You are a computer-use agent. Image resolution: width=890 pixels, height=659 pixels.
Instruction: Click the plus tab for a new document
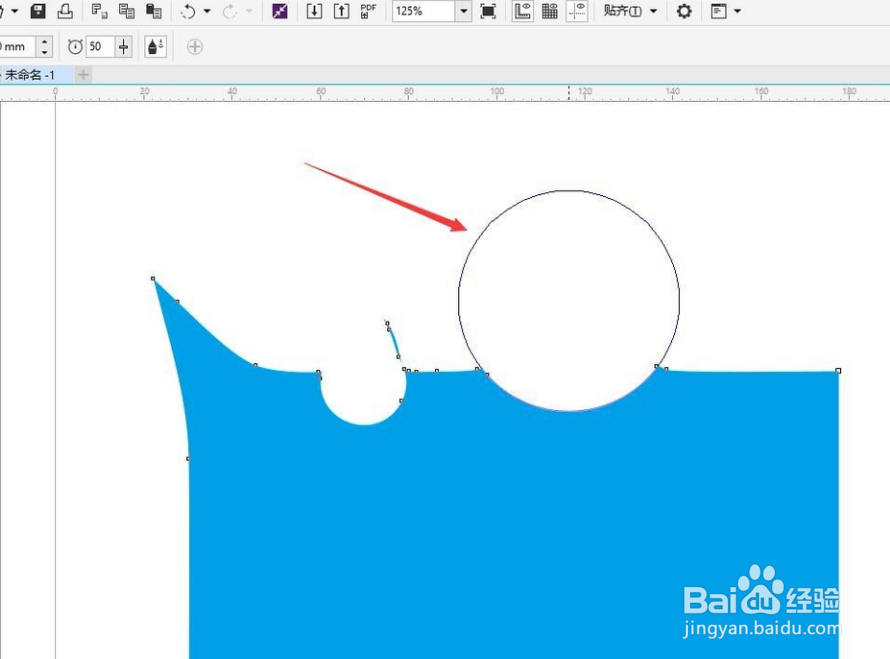pos(83,75)
